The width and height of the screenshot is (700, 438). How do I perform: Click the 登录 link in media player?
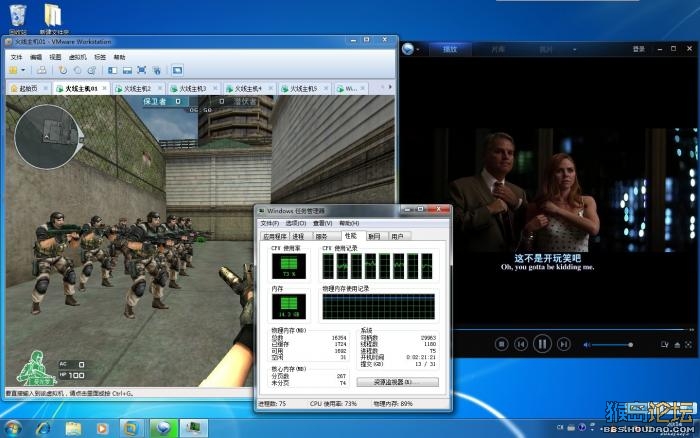pos(638,49)
